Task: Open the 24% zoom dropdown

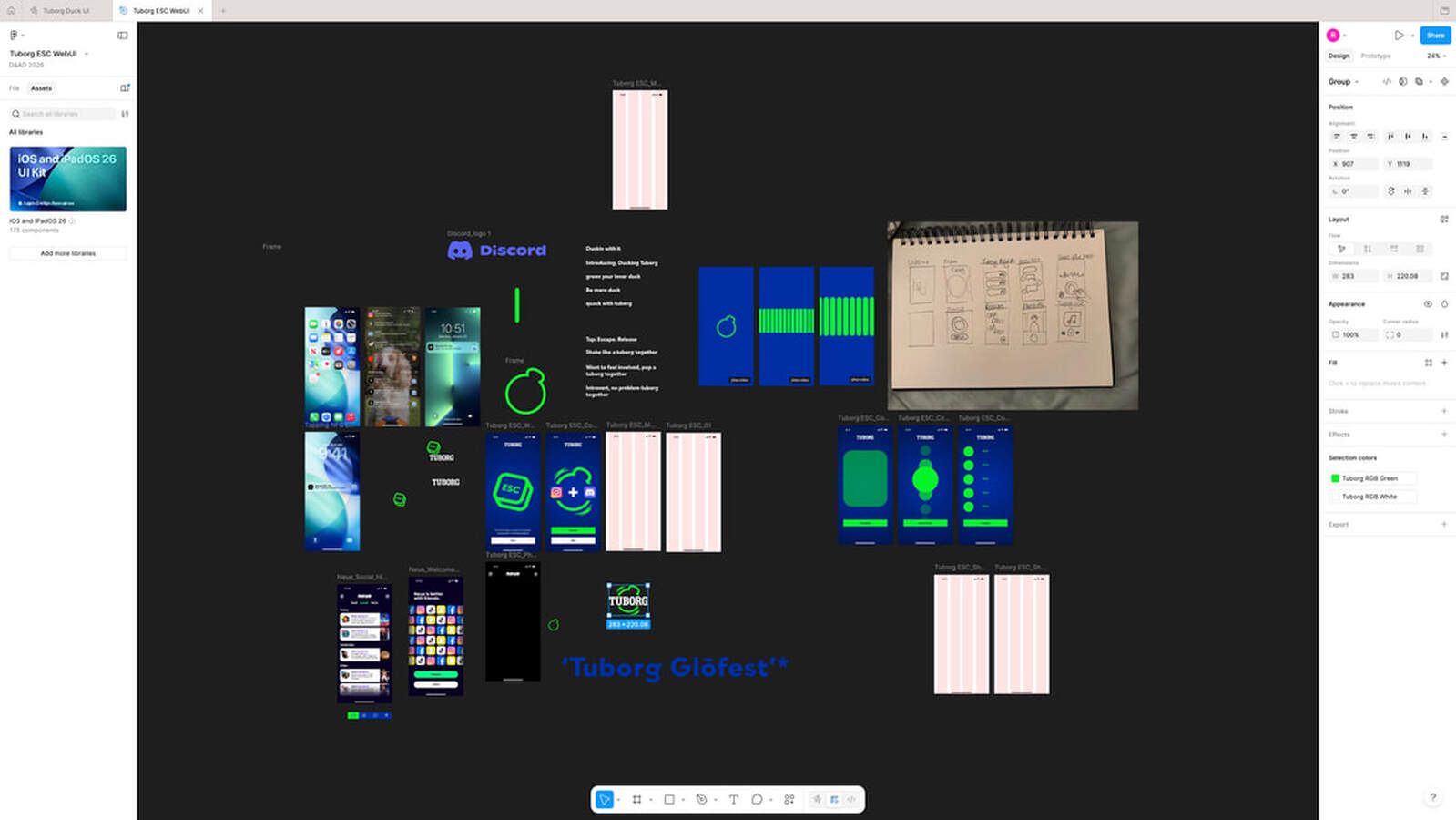Action: coord(1436,56)
